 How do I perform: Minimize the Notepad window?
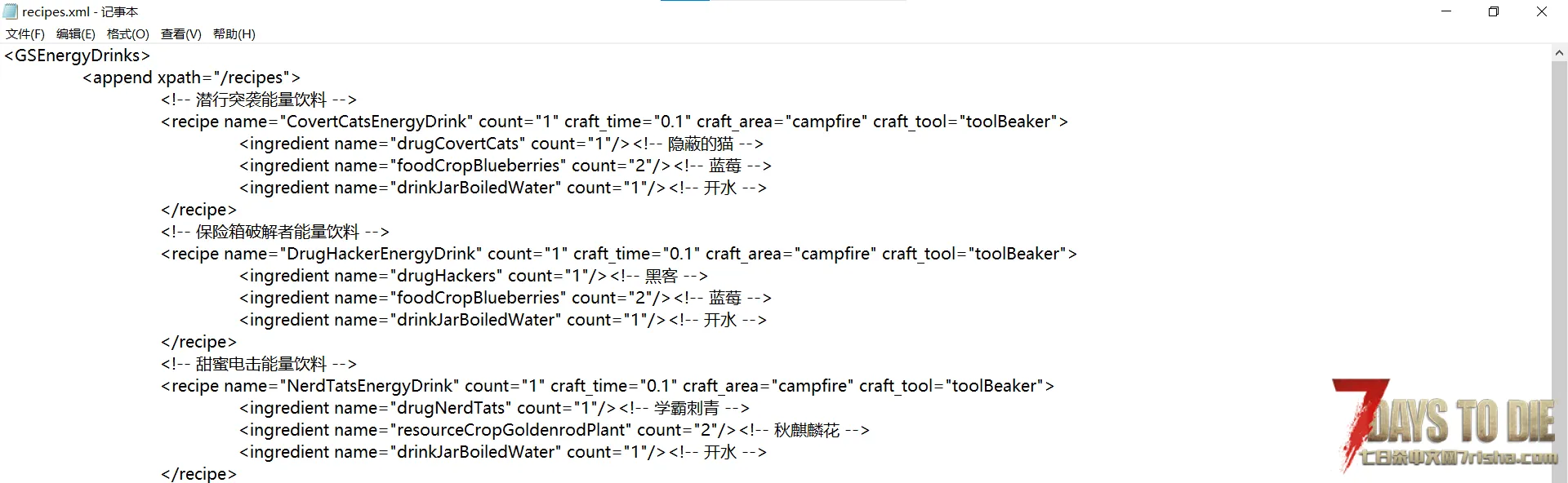(x=1446, y=11)
